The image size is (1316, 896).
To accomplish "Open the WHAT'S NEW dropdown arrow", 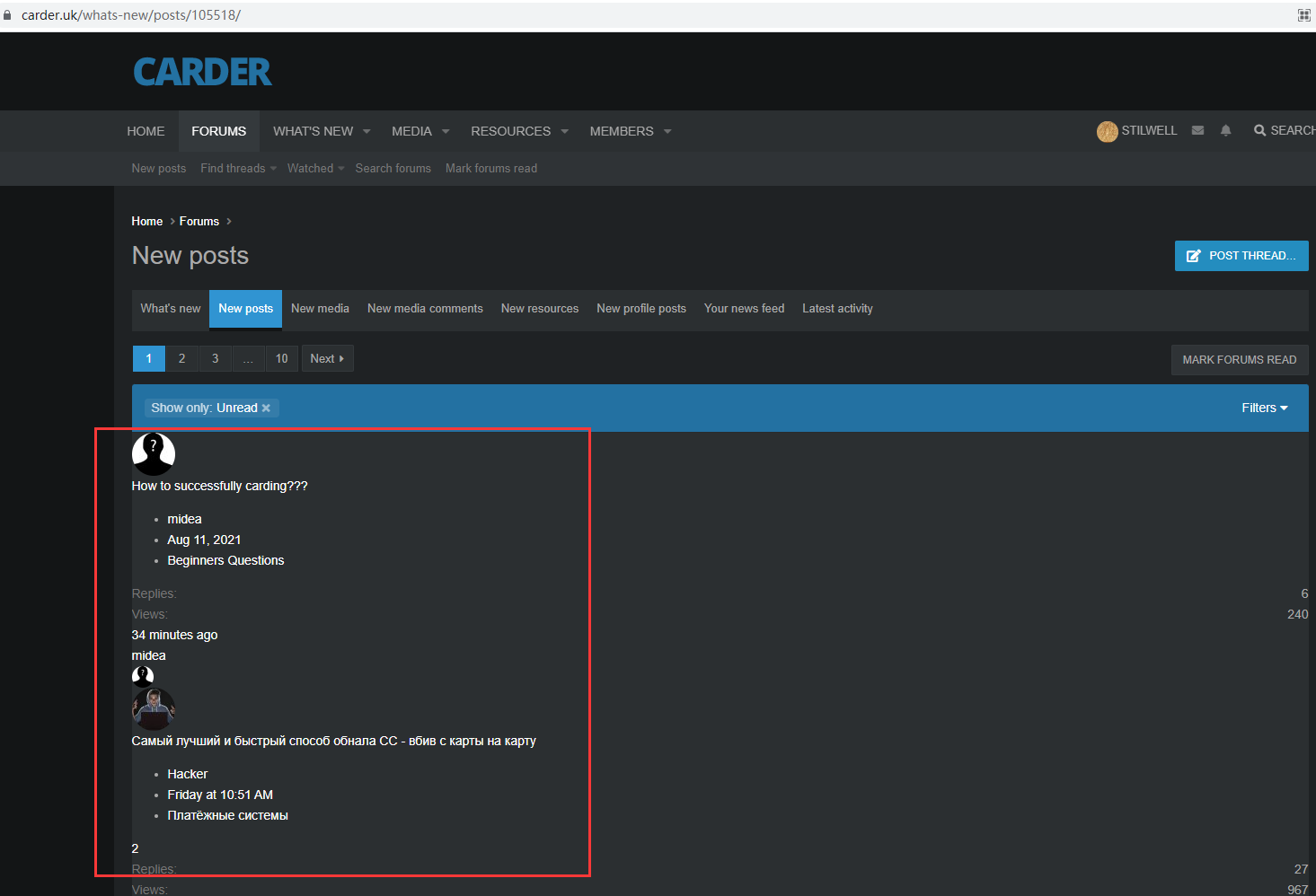I will [x=367, y=132].
